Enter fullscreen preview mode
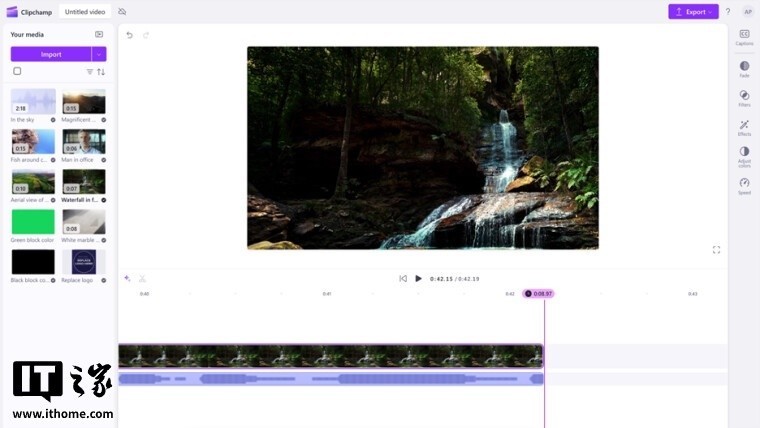The width and height of the screenshot is (760, 428). (x=716, y=250)
